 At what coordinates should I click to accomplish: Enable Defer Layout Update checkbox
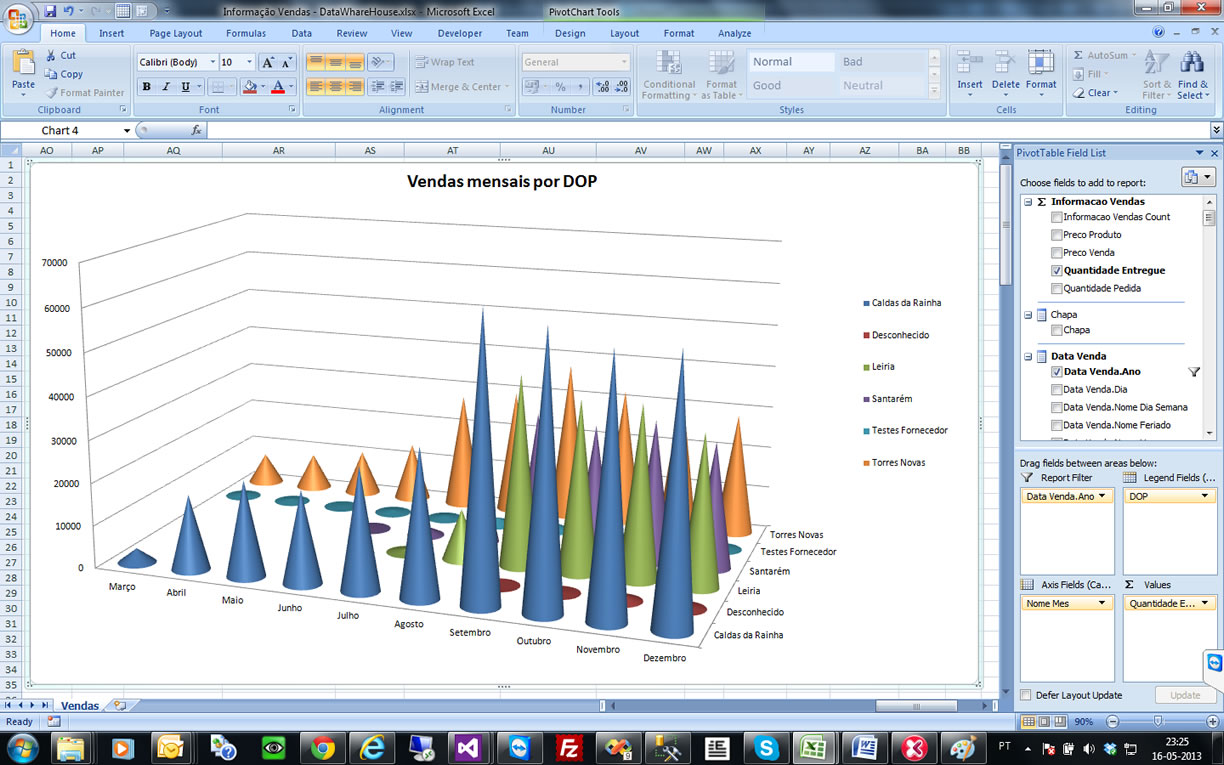pos(1026,695)
